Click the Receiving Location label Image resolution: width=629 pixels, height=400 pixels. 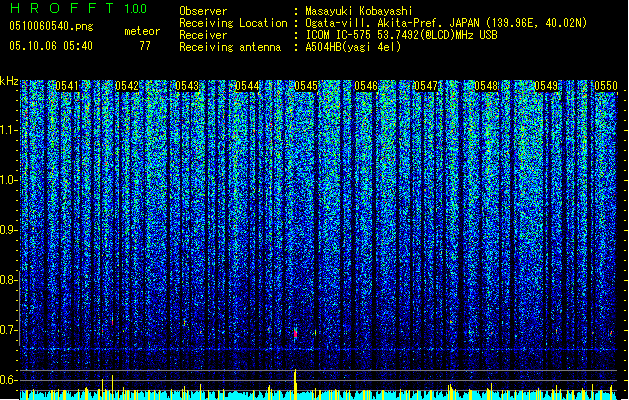point(233,23)
